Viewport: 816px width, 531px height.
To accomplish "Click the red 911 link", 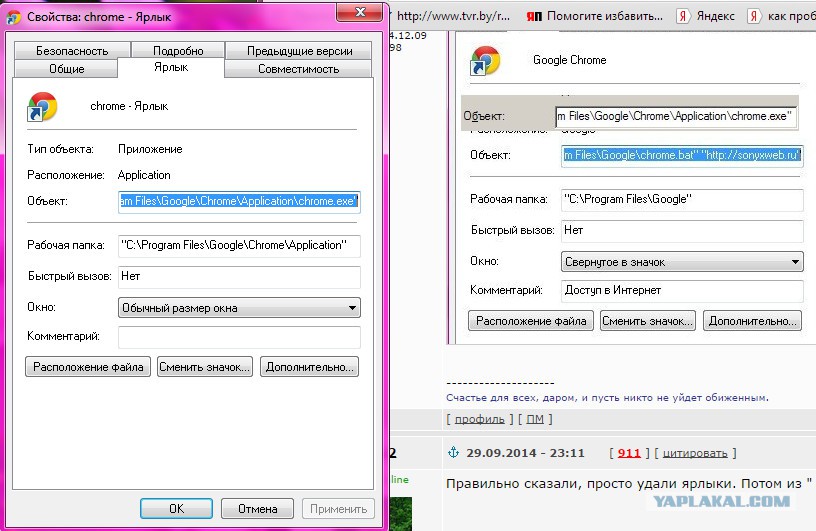I will click(x=629, y=453).
